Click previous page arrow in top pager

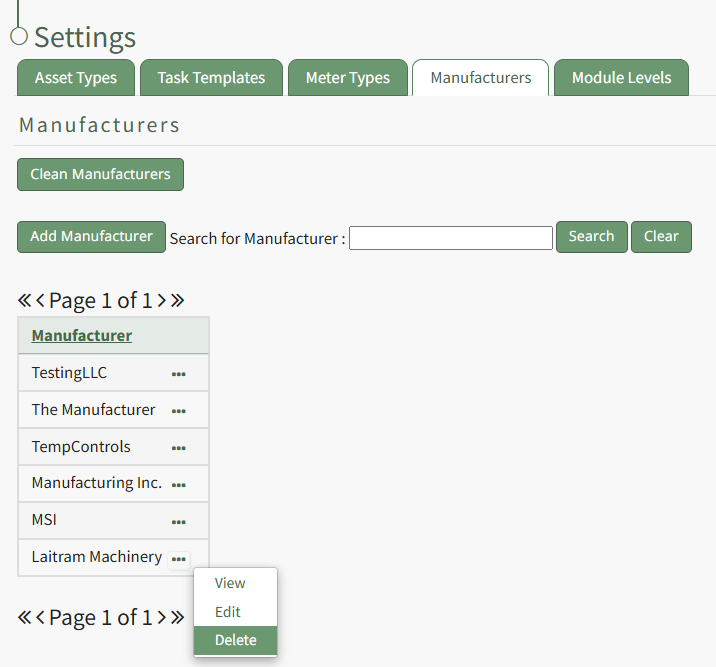coord(41,300)
